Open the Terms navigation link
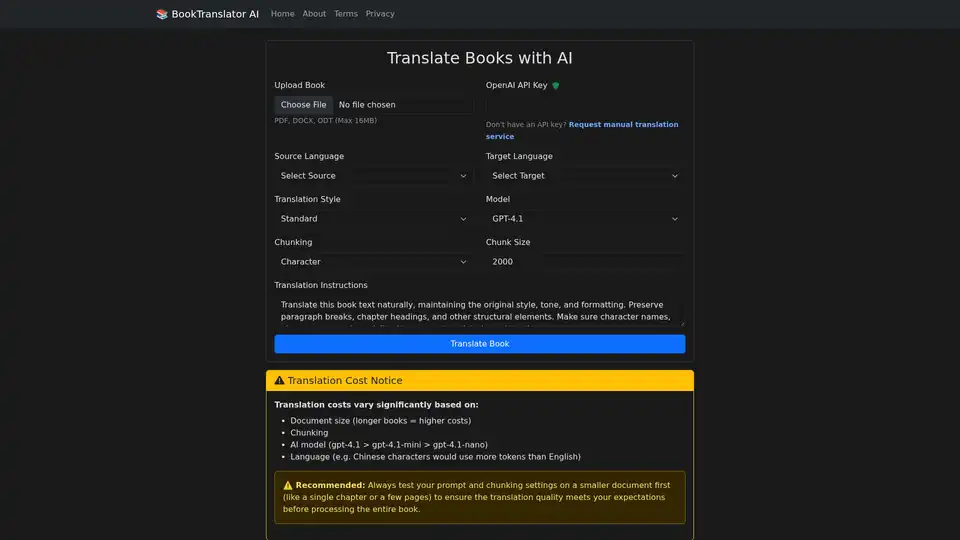960x540 pixels. click(x=346, y=14)
